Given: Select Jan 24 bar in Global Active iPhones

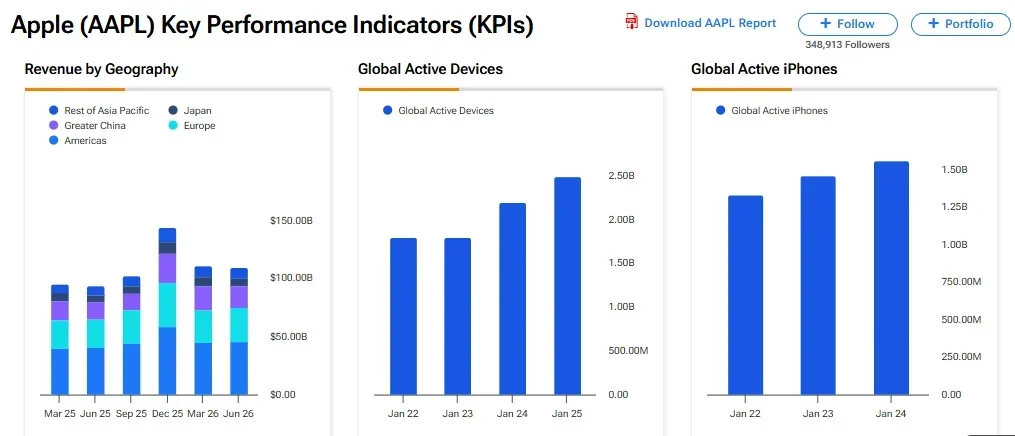Looking at the screenshot, I should [891, 278].
